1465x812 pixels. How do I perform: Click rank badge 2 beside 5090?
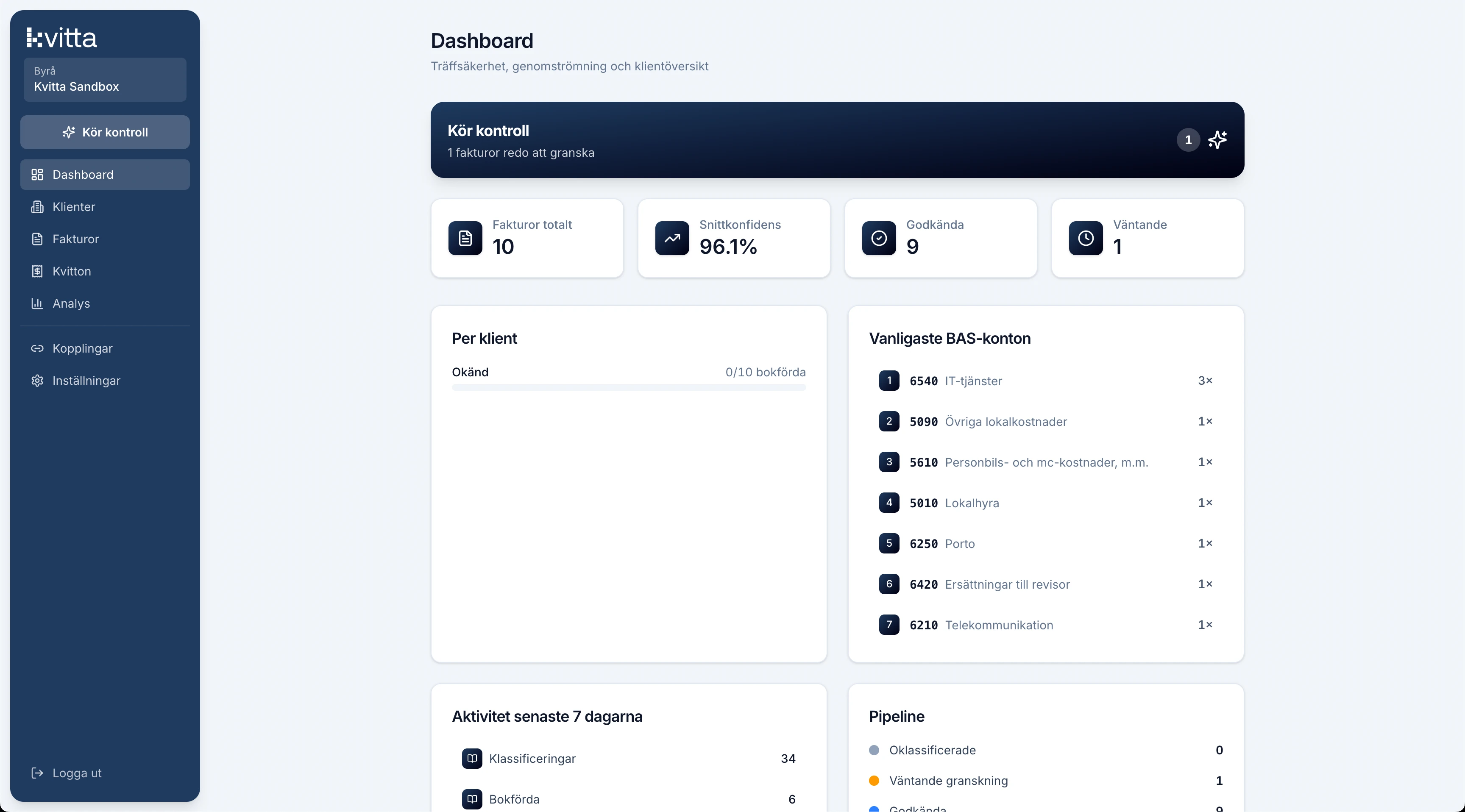pos(889,421)
